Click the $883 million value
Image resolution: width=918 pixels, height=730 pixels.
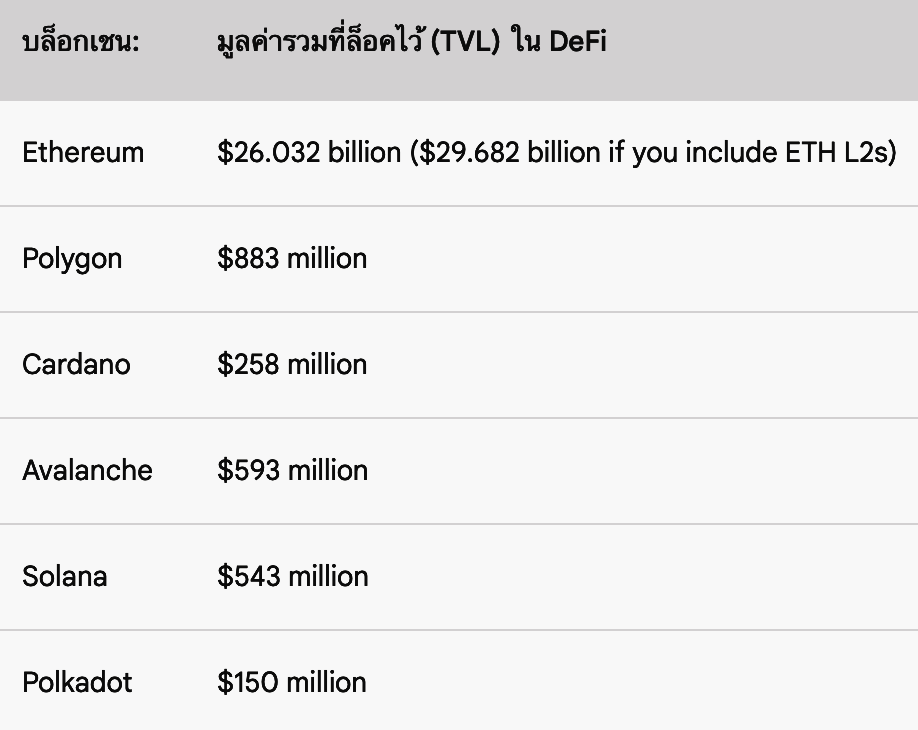coord(292,259)
